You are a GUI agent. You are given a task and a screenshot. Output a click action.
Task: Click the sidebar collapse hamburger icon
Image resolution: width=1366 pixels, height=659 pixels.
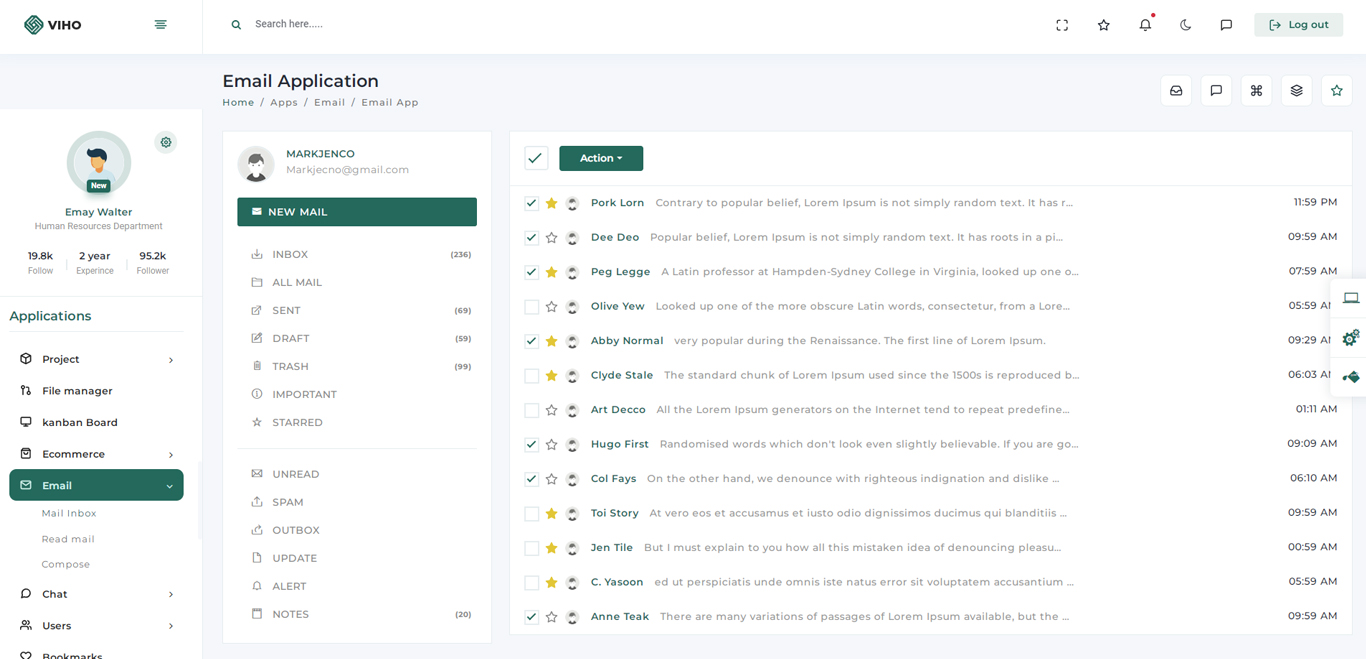tap(160, 25)
